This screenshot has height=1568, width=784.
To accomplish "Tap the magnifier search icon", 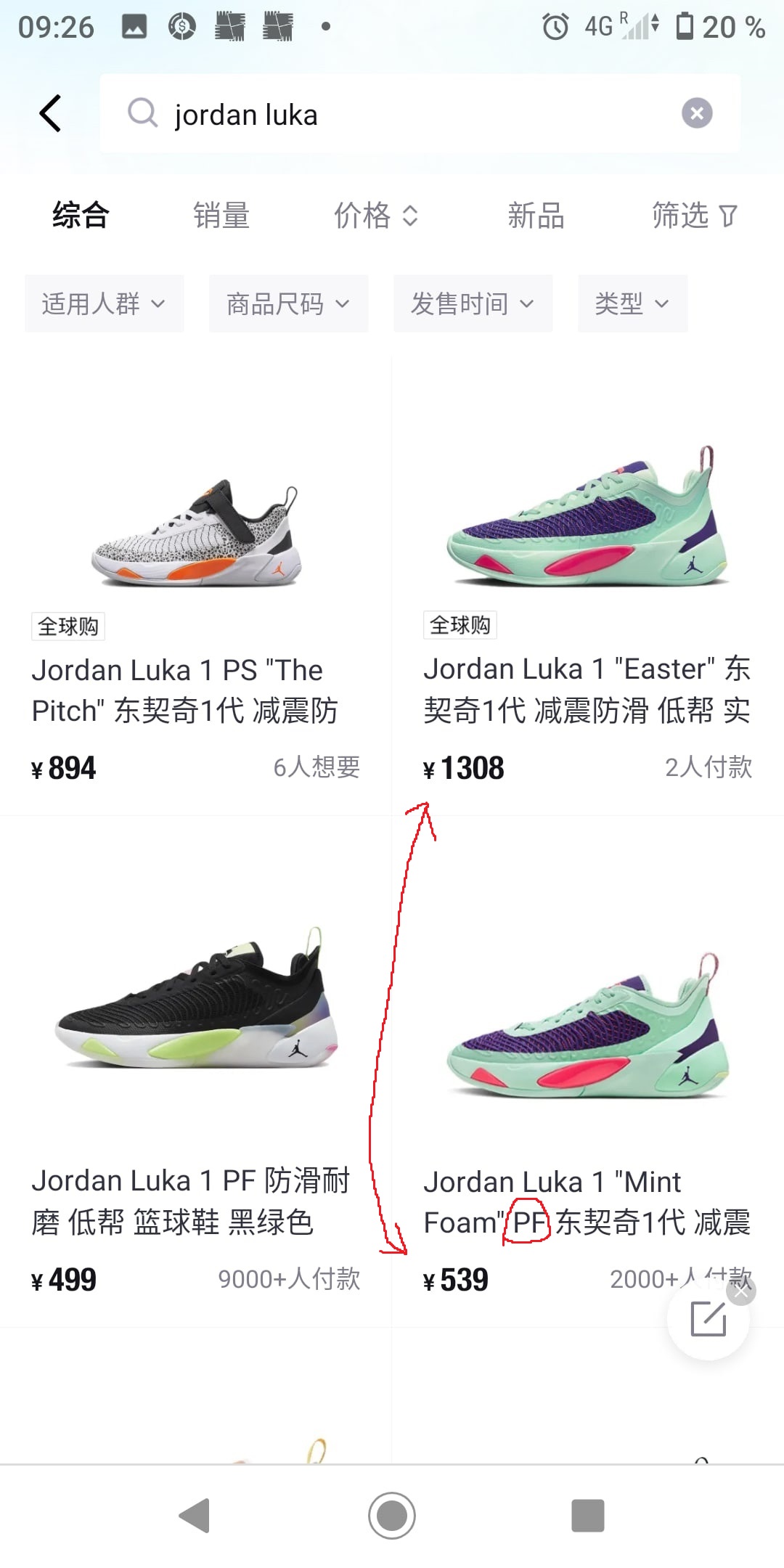I will [142, 113].
